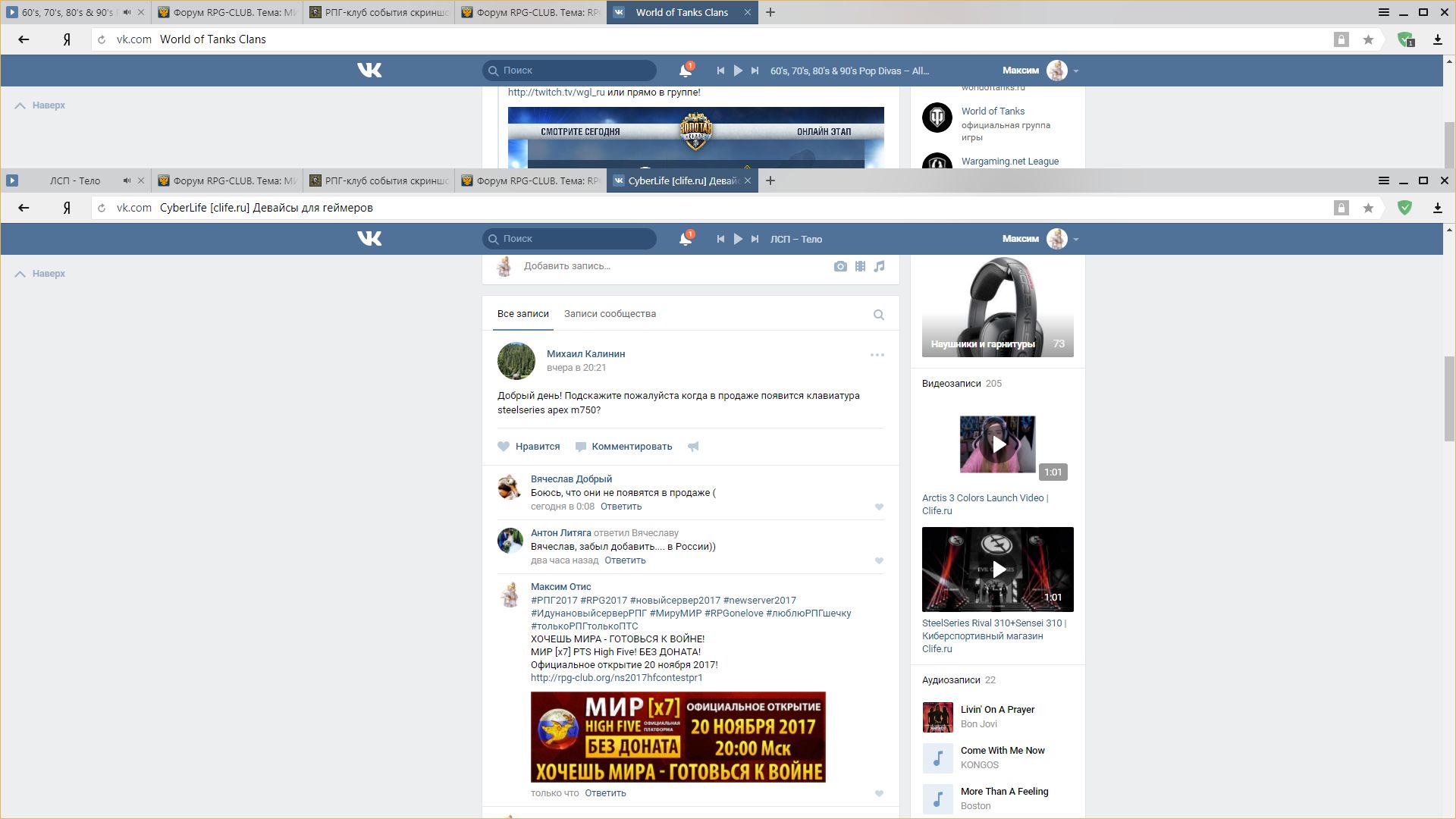The image size is (1456, 819).
Task: Open the rpg-club.org contest link
Action: tap(617, 678)
